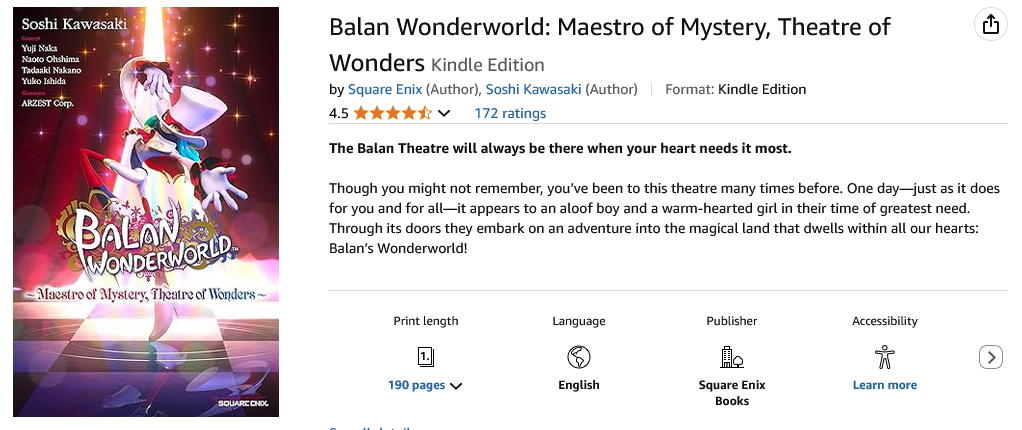
Task: Click the publisher building icon
Action: [732, 356]
